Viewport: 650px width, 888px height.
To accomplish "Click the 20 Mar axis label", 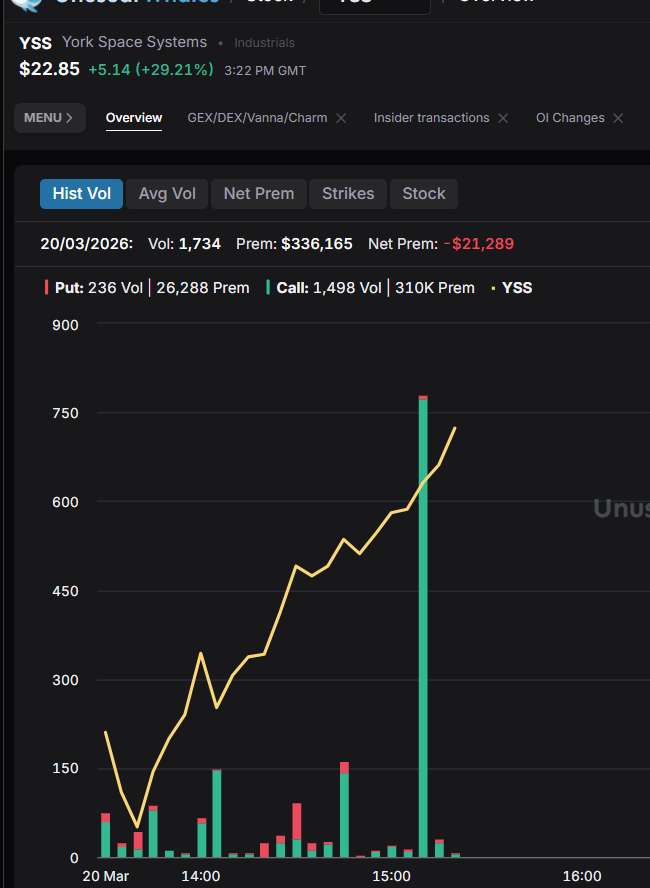I will pyautogui.click(x=106, y=876).
